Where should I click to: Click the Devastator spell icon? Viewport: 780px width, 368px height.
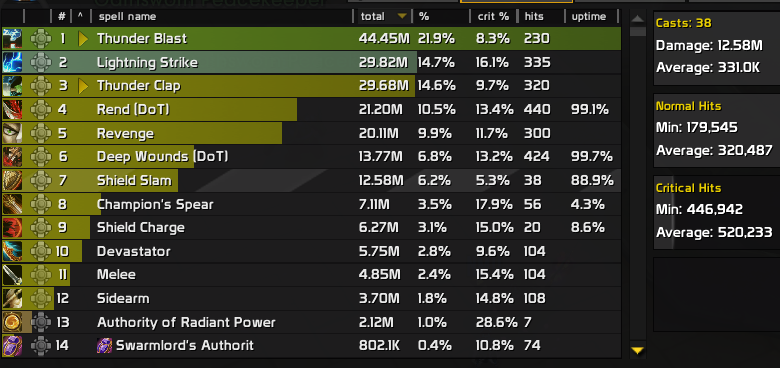(12, 251)
